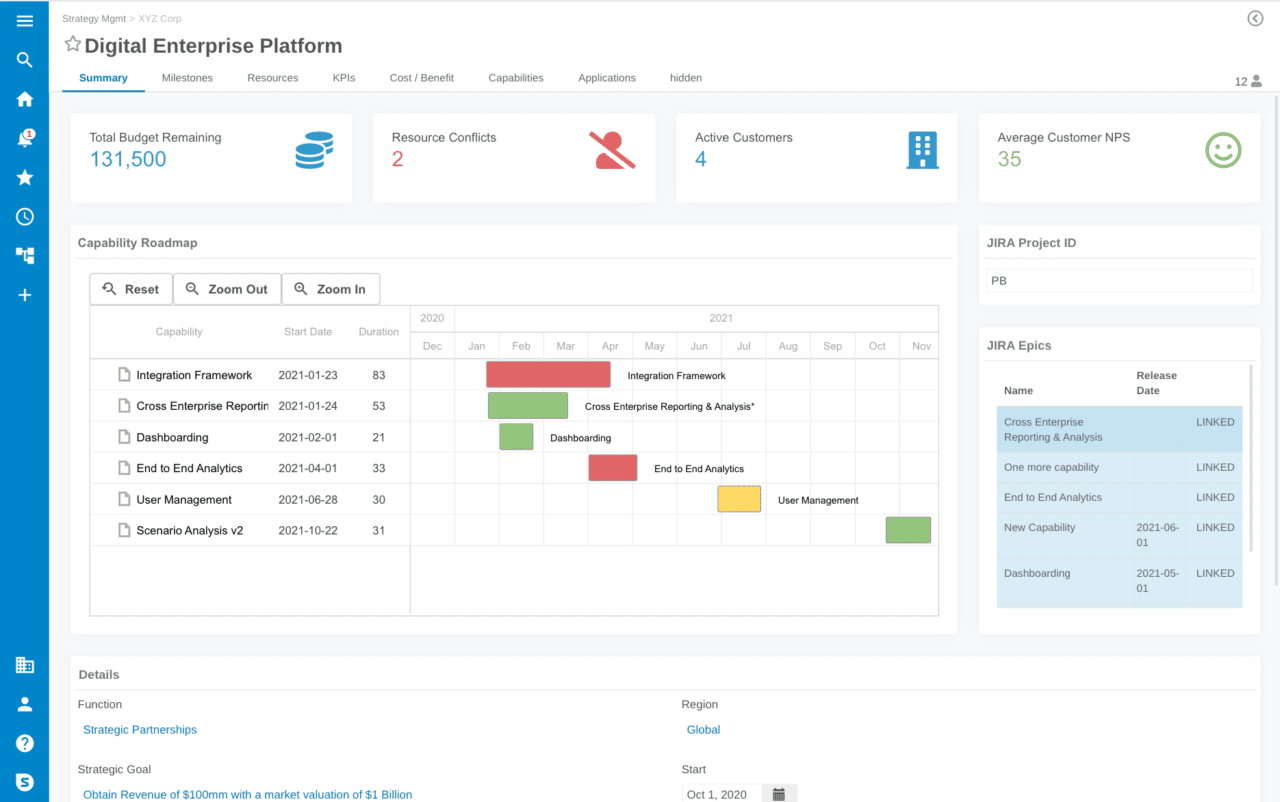Open the hidden tab
The width and height of the screenshot is (1280, 802).
tap(686, 78)
